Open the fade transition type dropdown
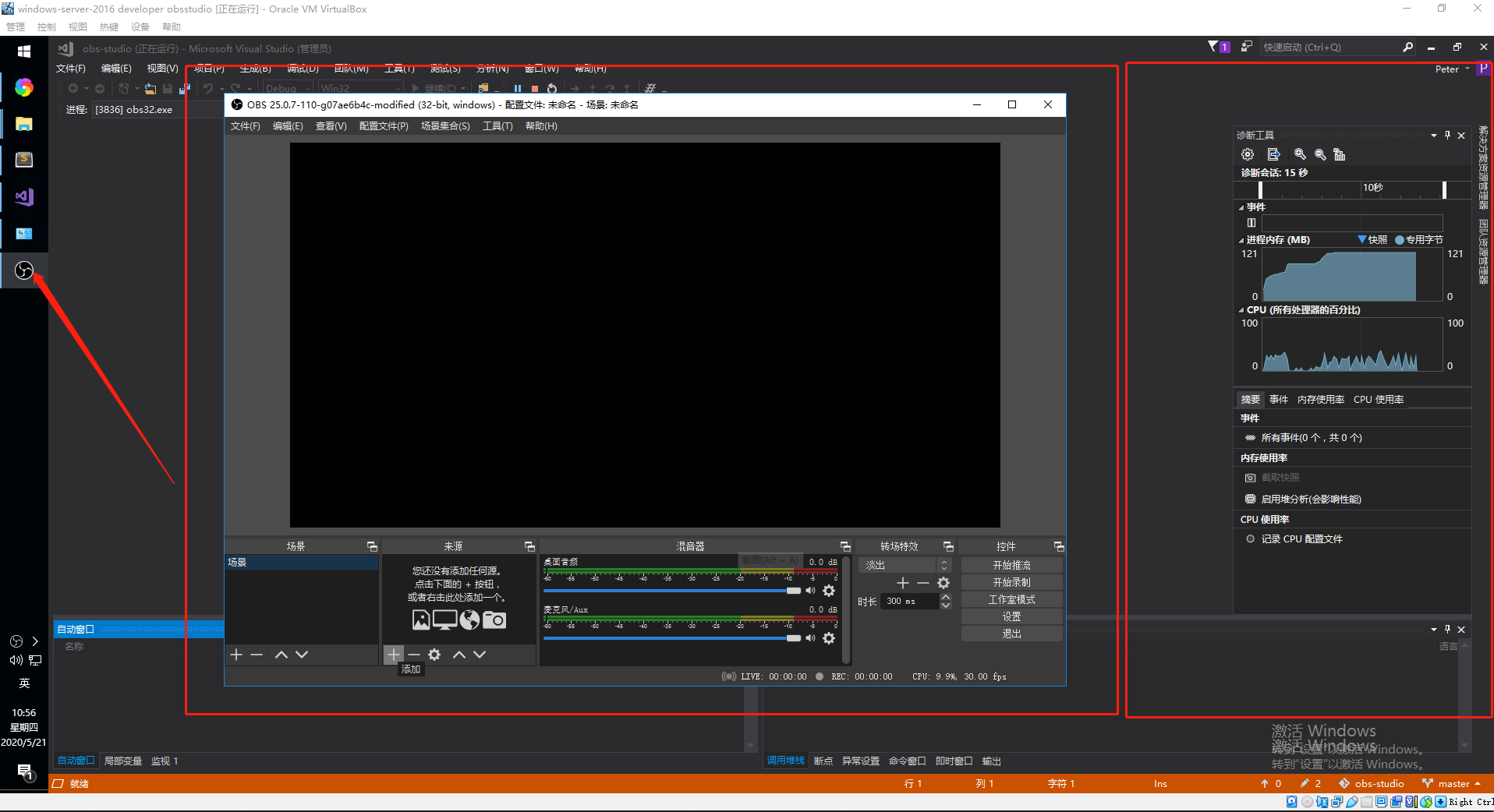 point(905,565)
